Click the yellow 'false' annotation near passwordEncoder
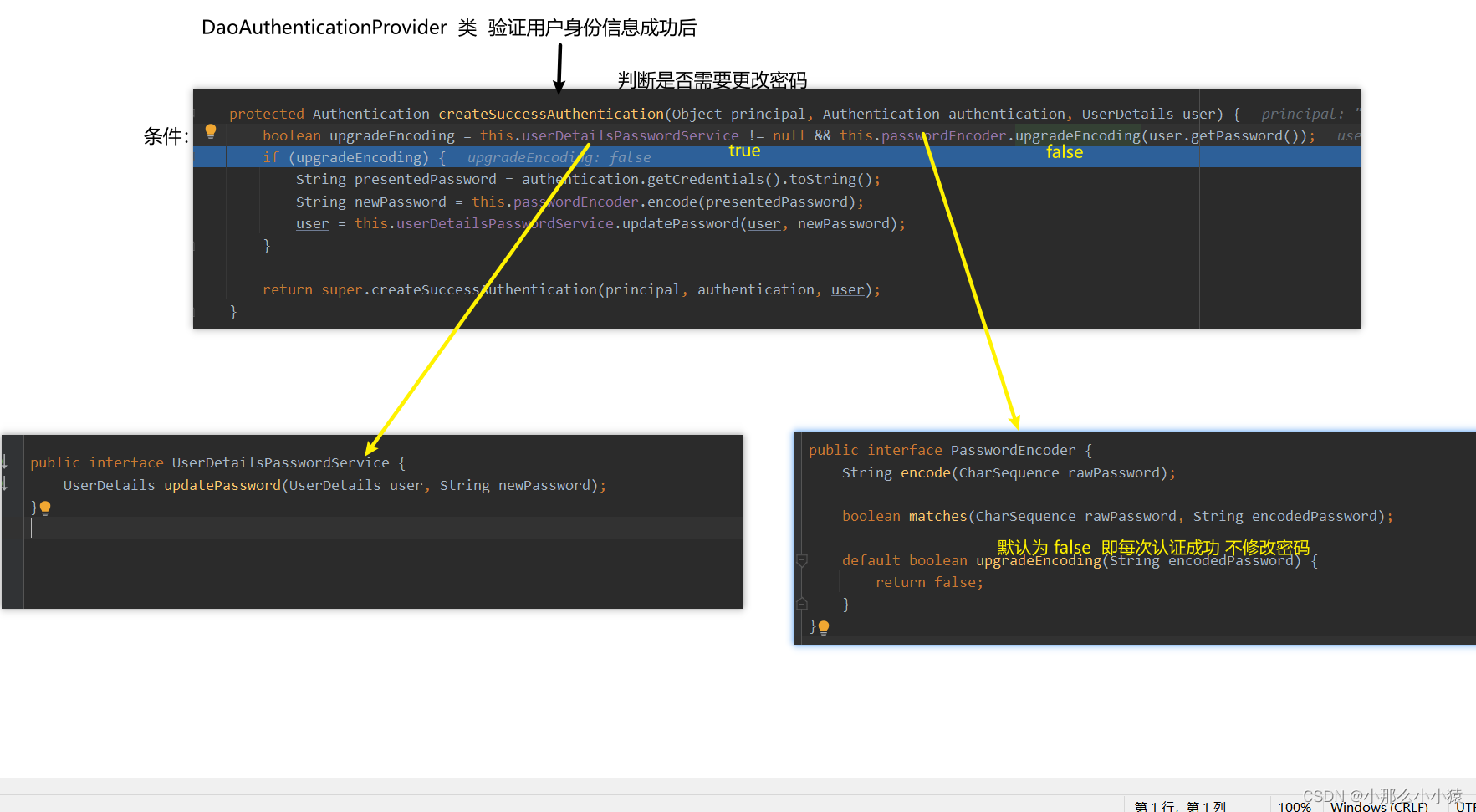Viewport: 1476px width, 812px height. click(x=1065, y=152)
